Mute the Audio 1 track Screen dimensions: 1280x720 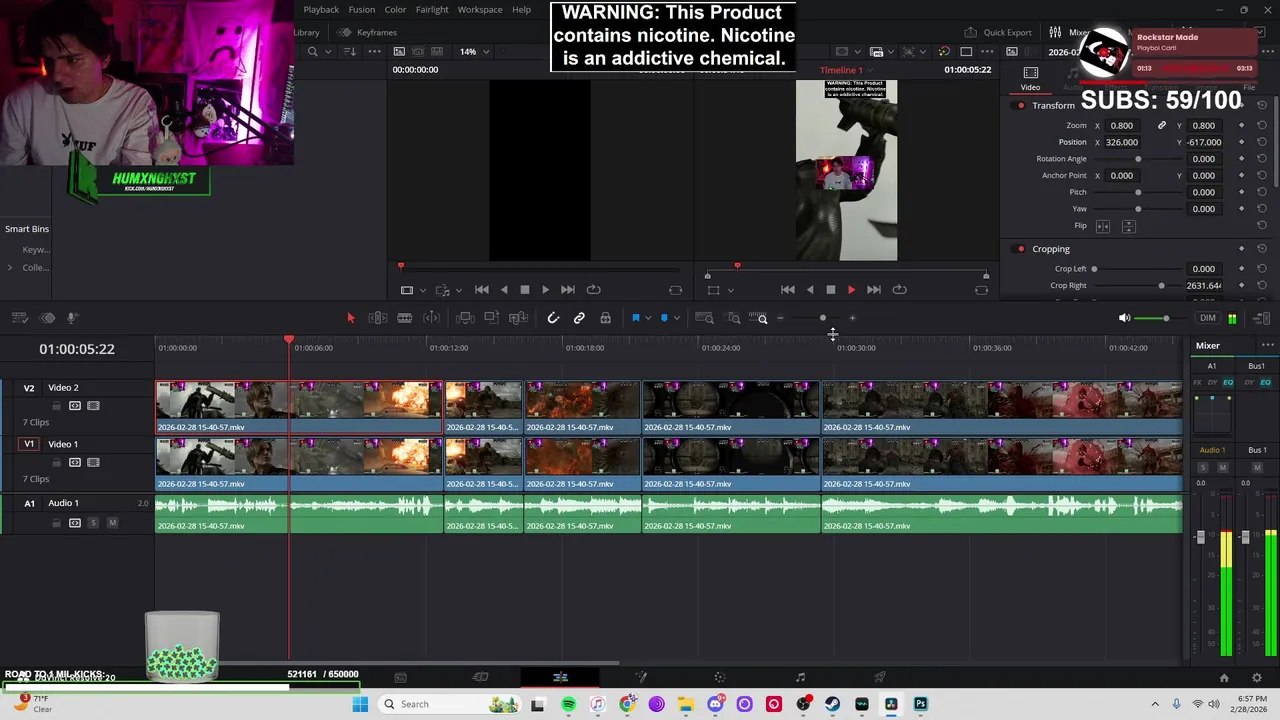click(112, 523)
